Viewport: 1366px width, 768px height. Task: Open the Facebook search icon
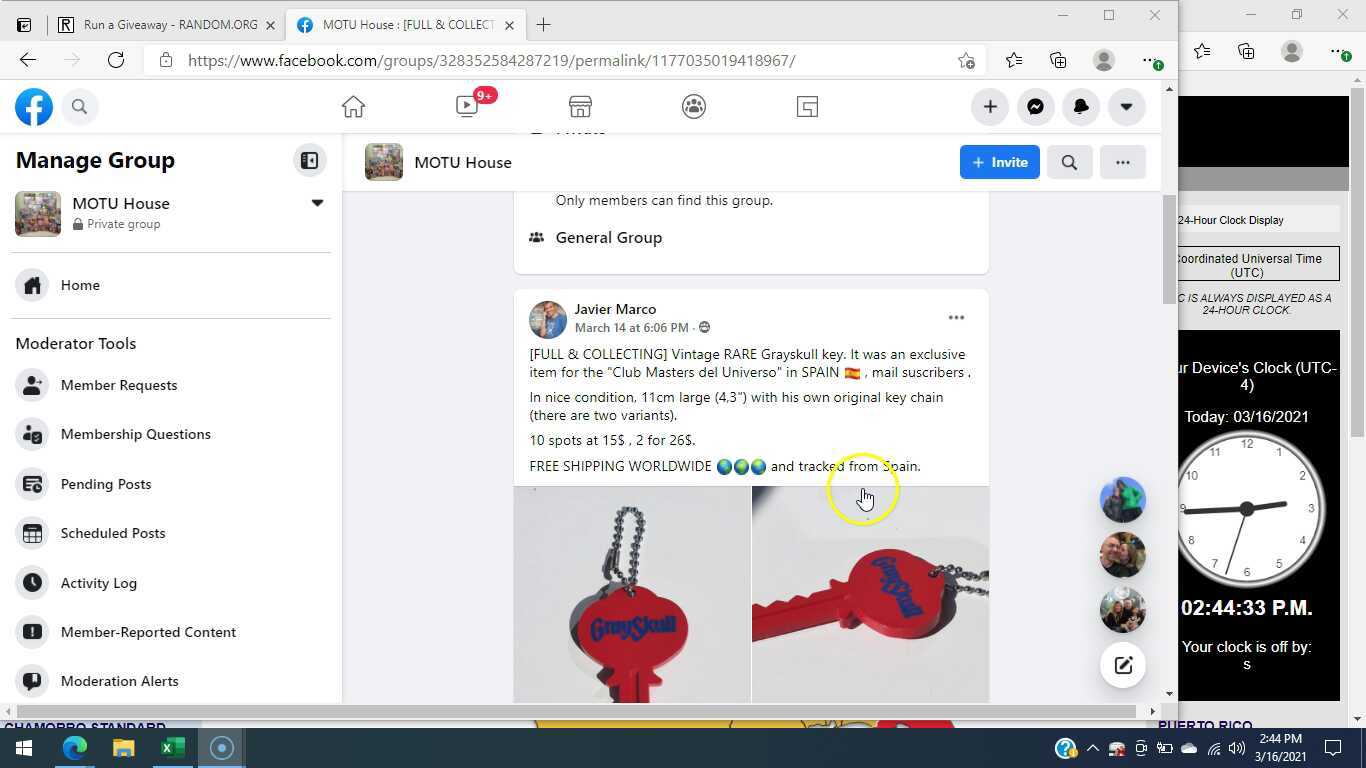(x=79, y=107)
